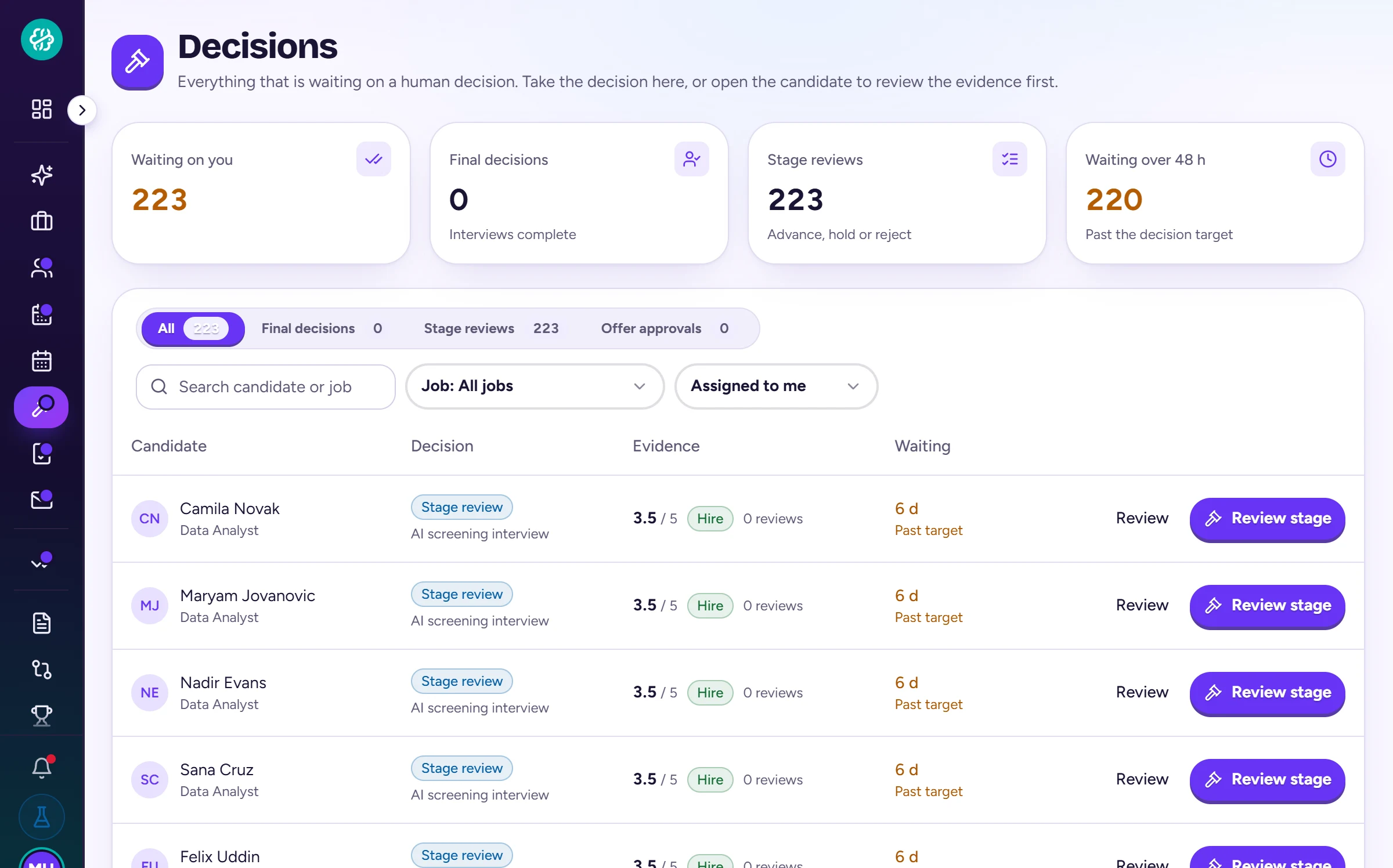Open the dashboard grid icon in sidebar
Screen dimensions: 1393x868
tap(41, 109)
